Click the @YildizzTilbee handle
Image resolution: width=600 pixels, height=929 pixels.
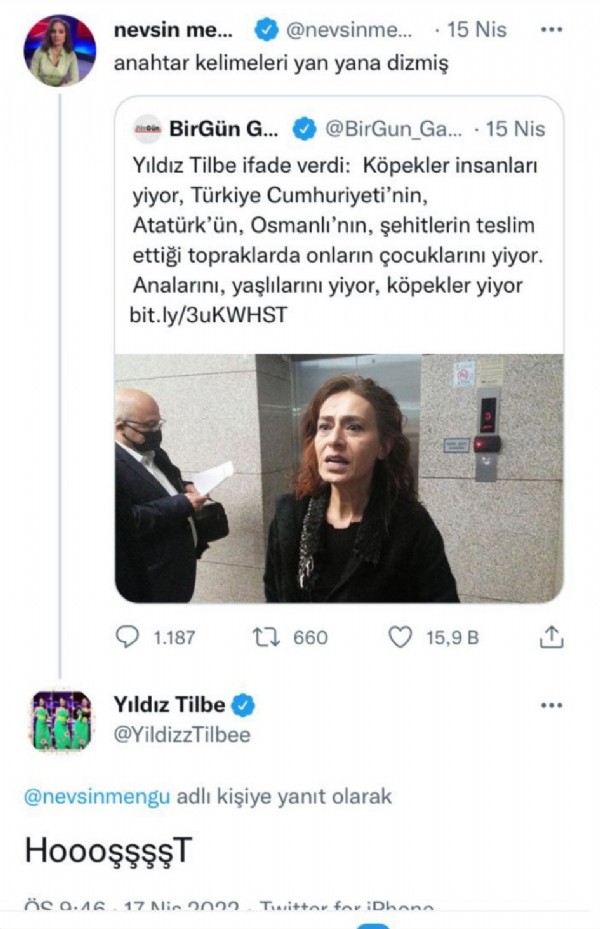(x=181, y=735)
